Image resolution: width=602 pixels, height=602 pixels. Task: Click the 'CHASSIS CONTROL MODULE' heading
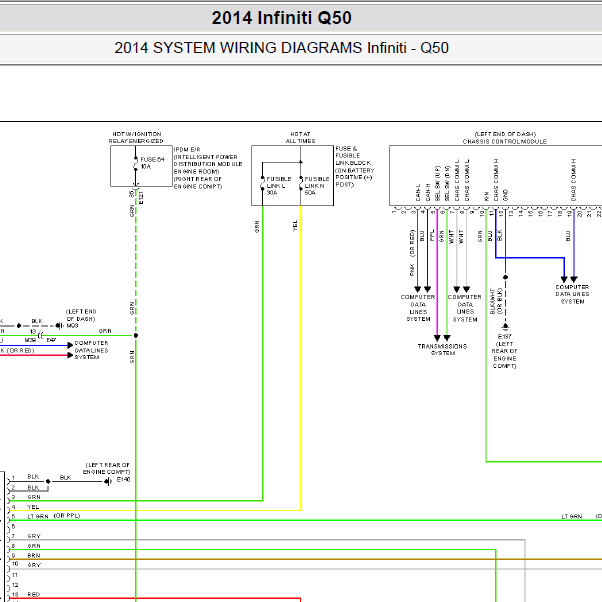click(504, 142)
